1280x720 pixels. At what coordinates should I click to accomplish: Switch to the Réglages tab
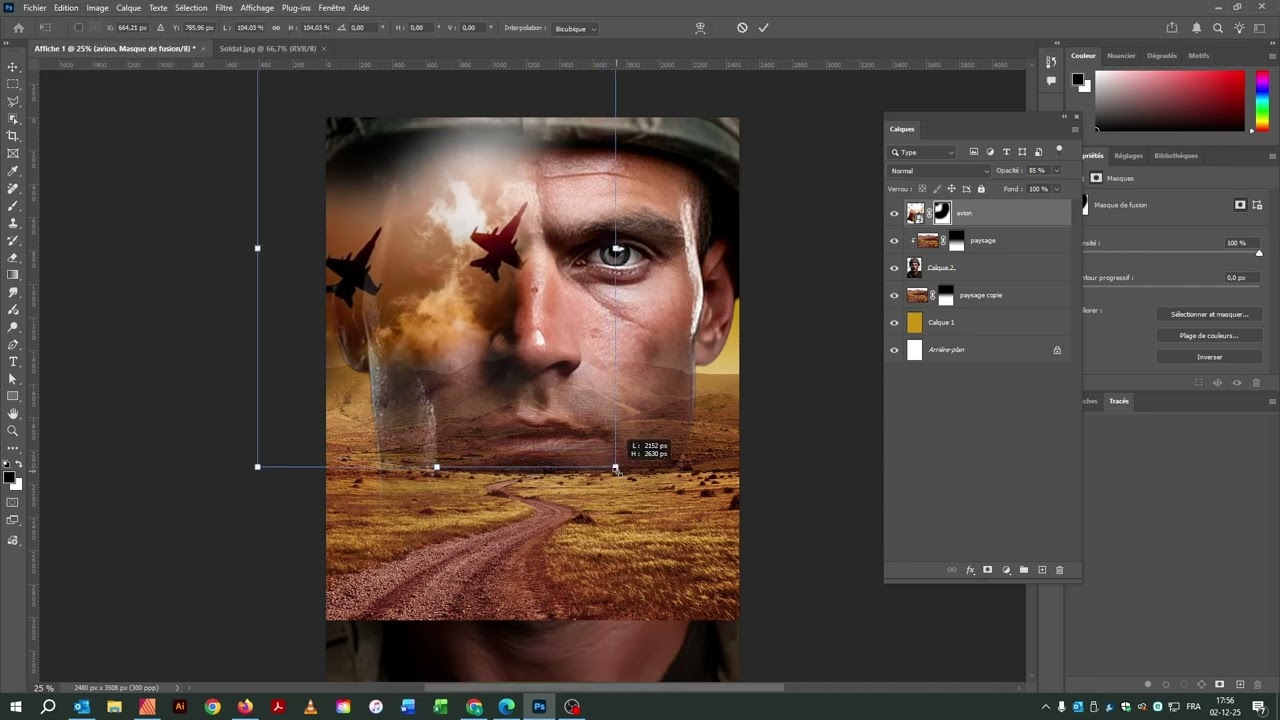pos(1128,156)
